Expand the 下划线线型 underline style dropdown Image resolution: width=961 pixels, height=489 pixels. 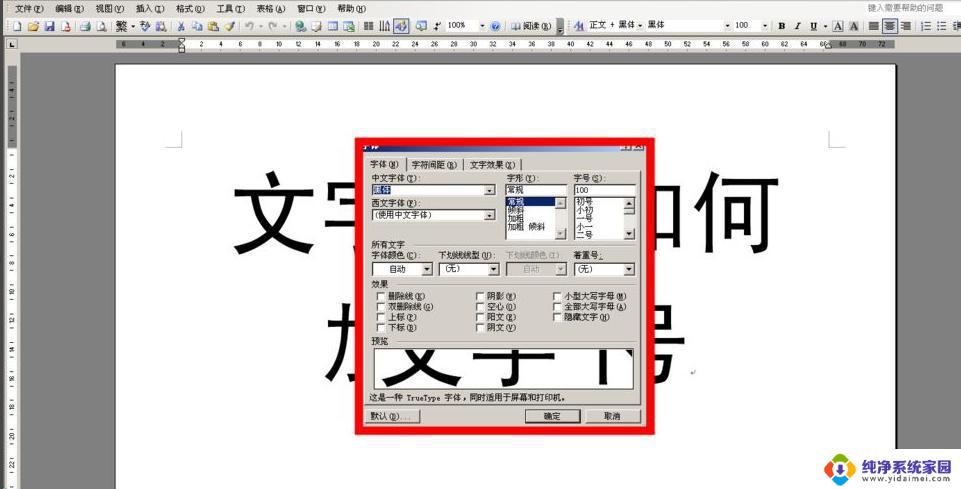493,269
